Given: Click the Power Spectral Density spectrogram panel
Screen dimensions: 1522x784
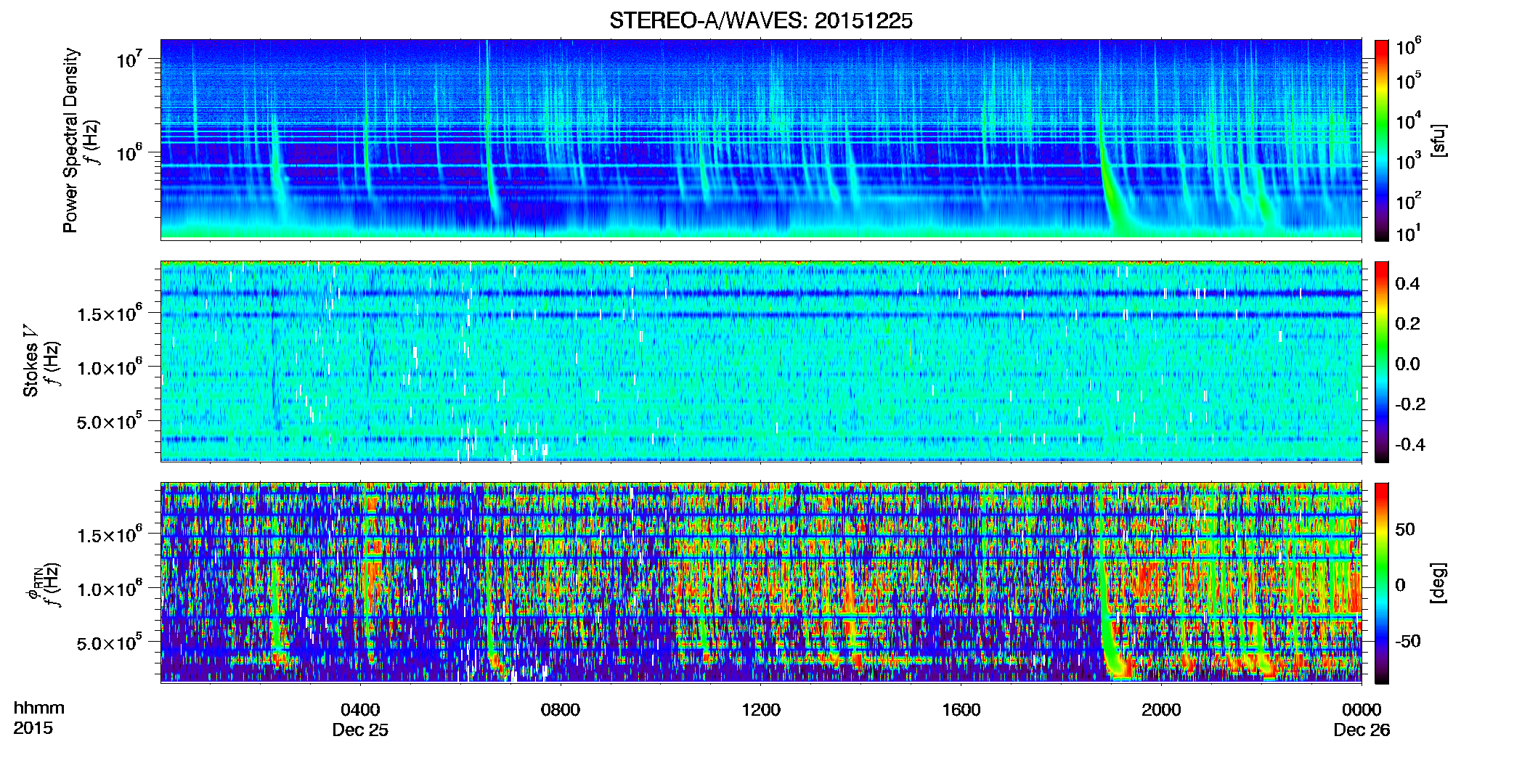Looking at the screenshot, I should [x=761, y=139].
